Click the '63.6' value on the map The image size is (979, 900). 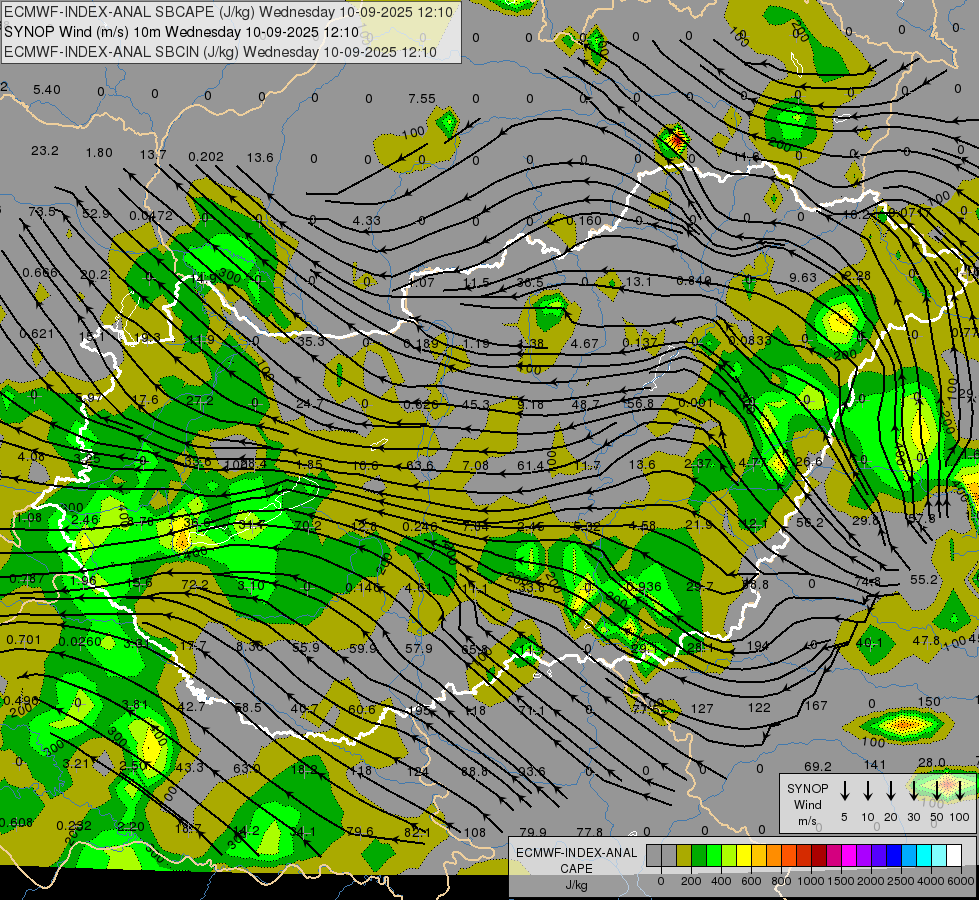tap(420, 465)
